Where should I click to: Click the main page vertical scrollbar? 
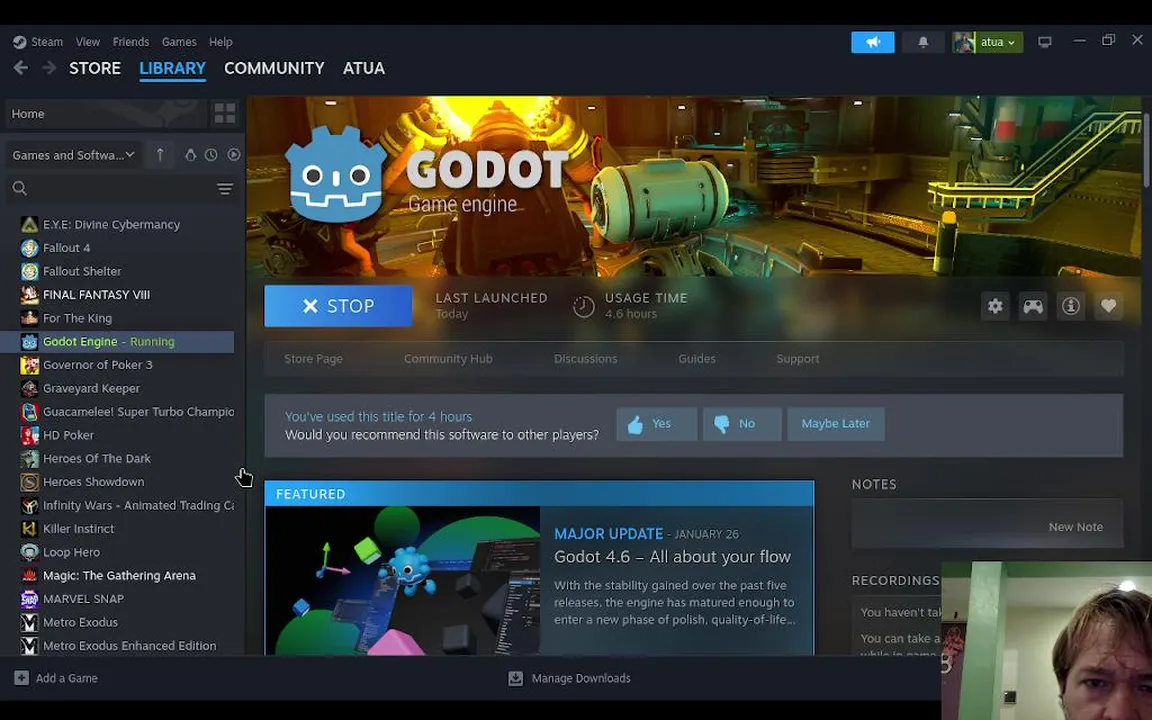pyautogui.click(x=1147, y=151)
